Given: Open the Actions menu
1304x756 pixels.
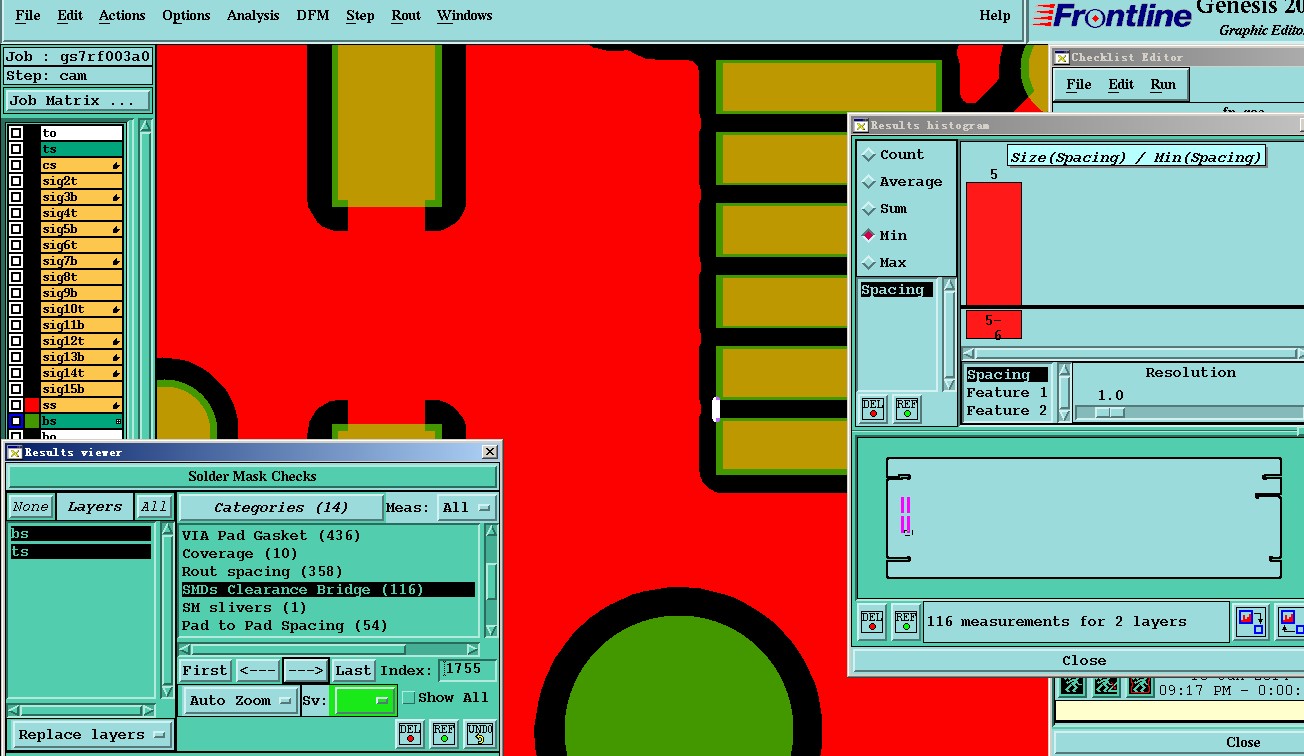Looking at the screenshot, I should pyautogui.click(x=122, y=16).
